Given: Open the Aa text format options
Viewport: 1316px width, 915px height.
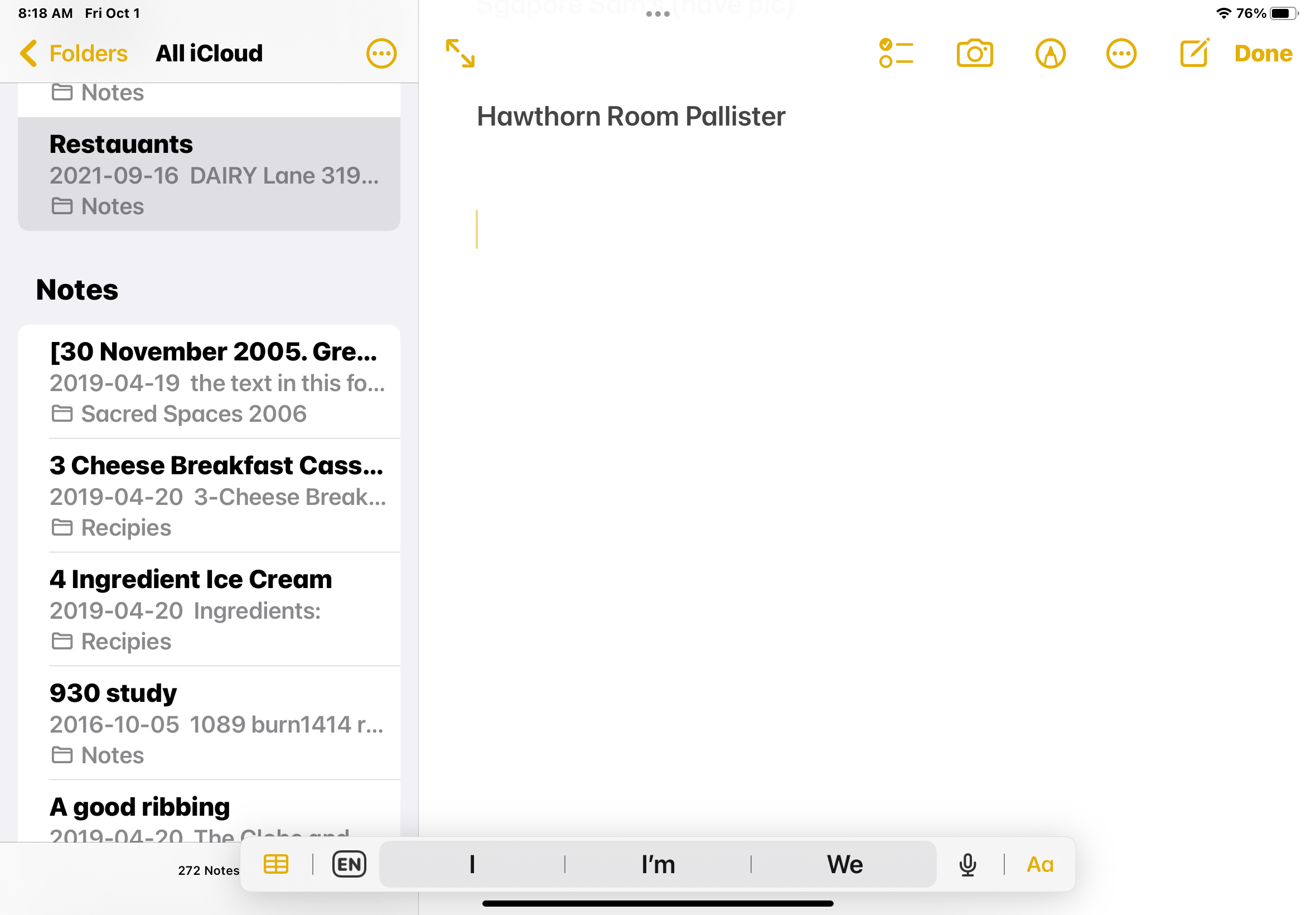Looking at the screenshot, I should coord(1040,864).
